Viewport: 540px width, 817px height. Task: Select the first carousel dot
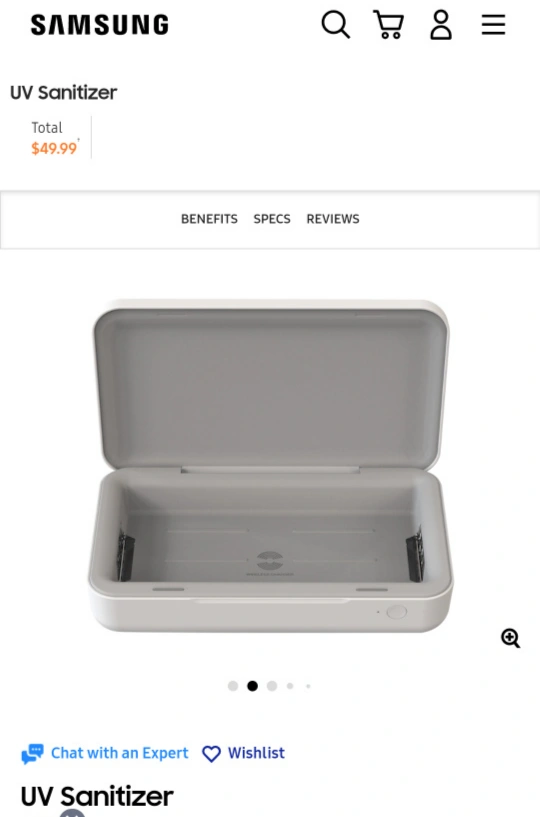tap(233, 686)
